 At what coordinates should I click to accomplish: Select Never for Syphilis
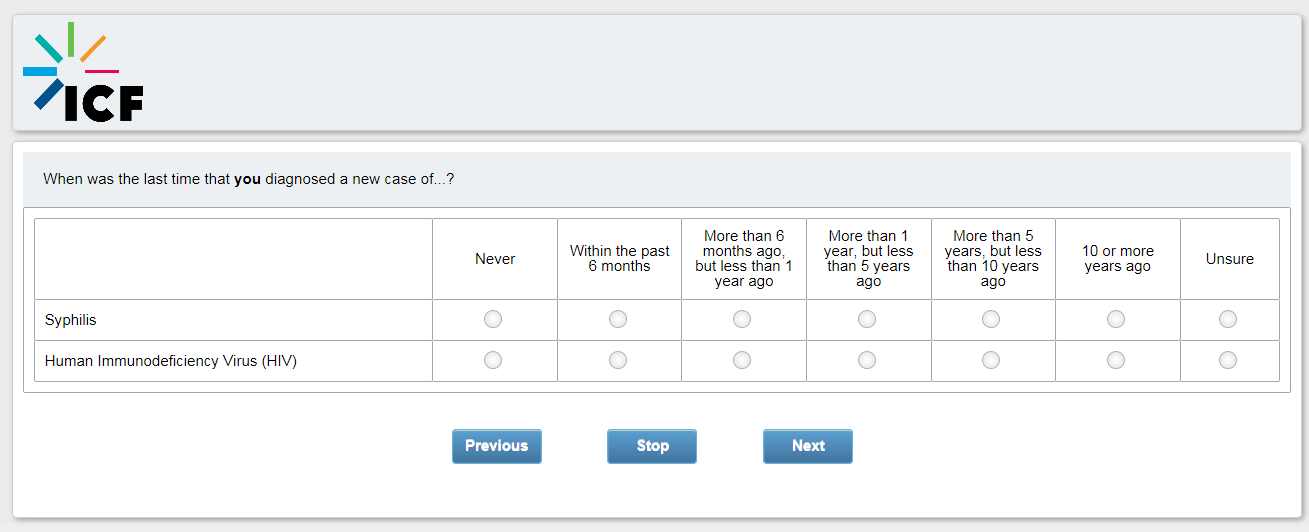point(493,319)
